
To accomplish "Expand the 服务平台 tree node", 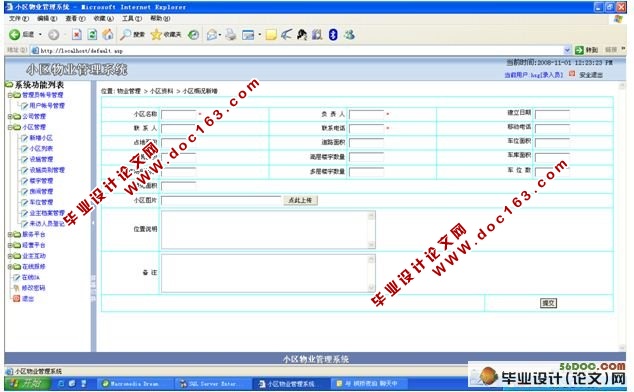I will click(10, 234).
